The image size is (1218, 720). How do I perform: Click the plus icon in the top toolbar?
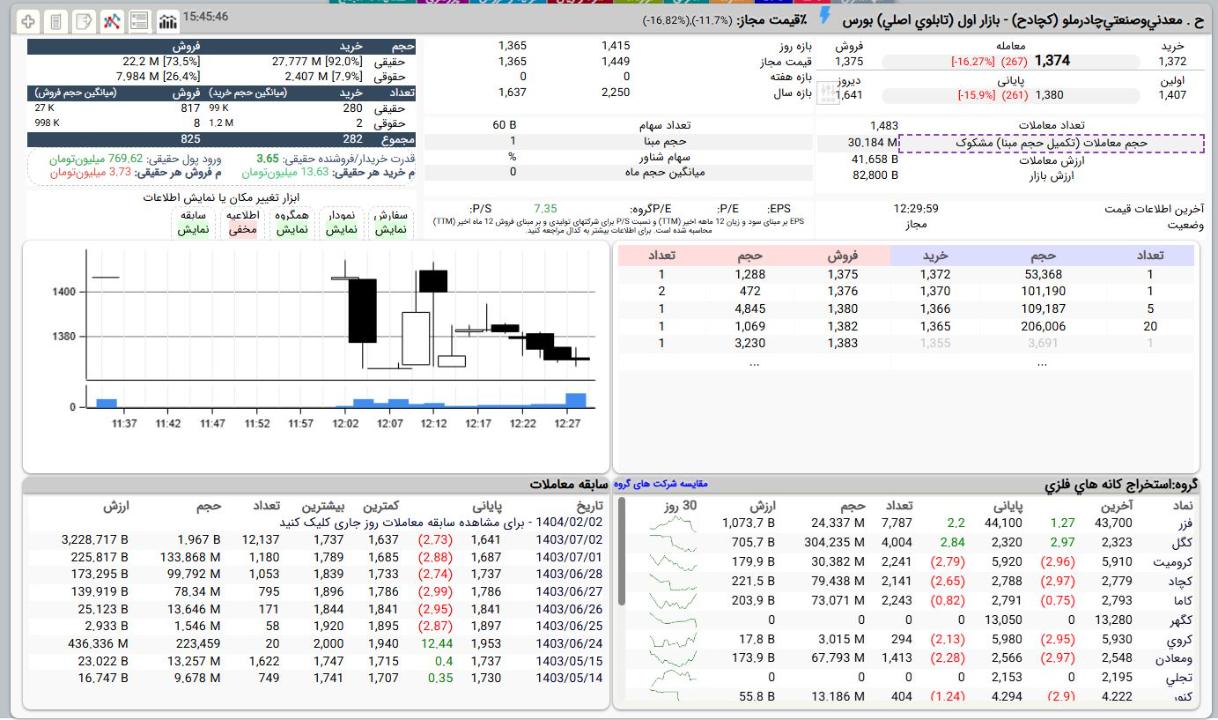(x=28, y=21)
